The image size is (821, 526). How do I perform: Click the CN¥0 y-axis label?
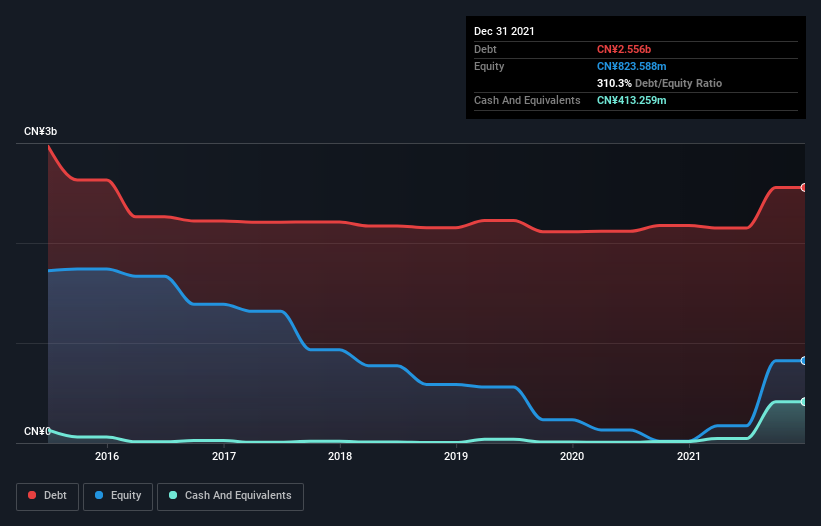click(x=37, y=431)
